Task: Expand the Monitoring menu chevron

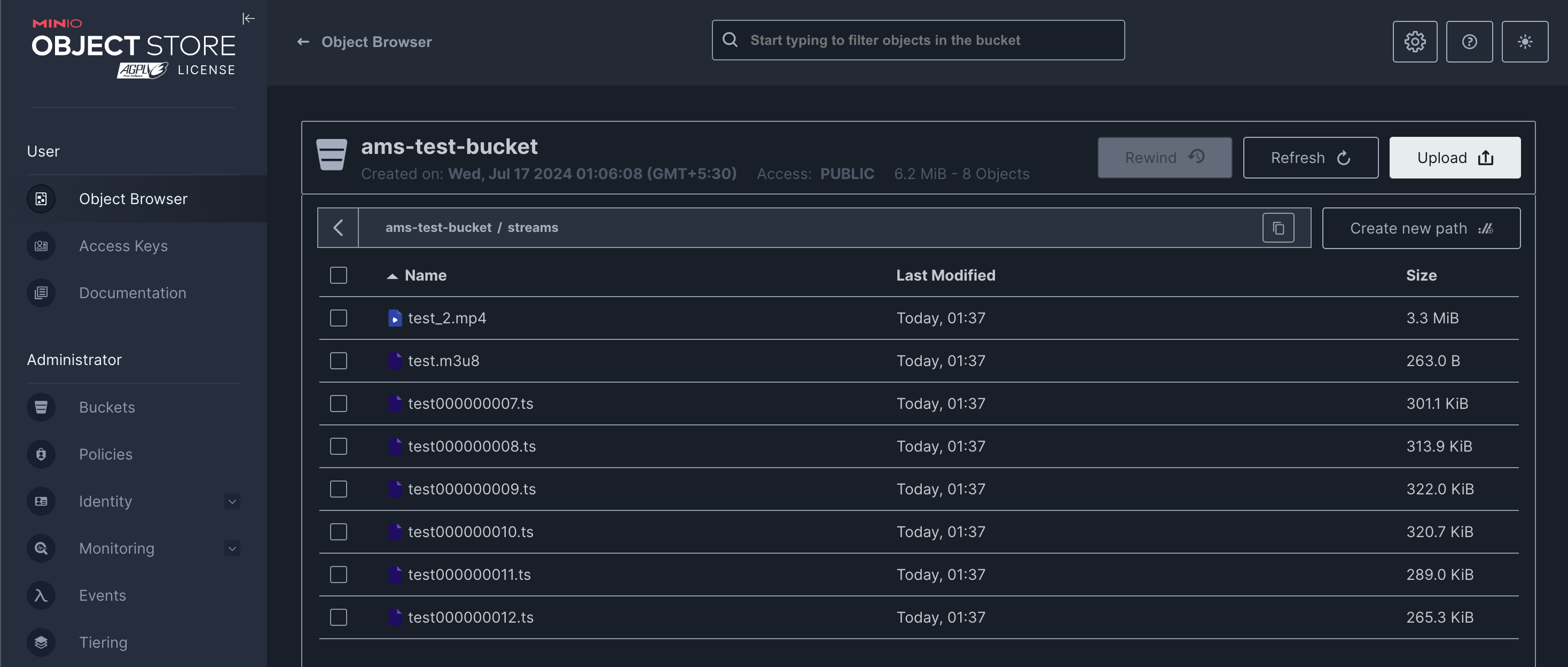Action: [x=232, y=548]
